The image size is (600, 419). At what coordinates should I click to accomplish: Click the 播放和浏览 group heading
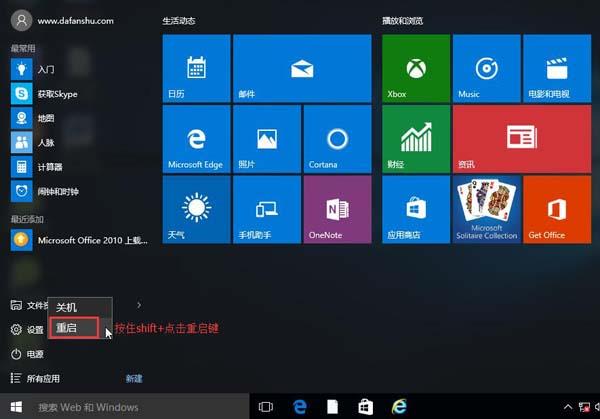pyautogui.click(x=403, y=21)
